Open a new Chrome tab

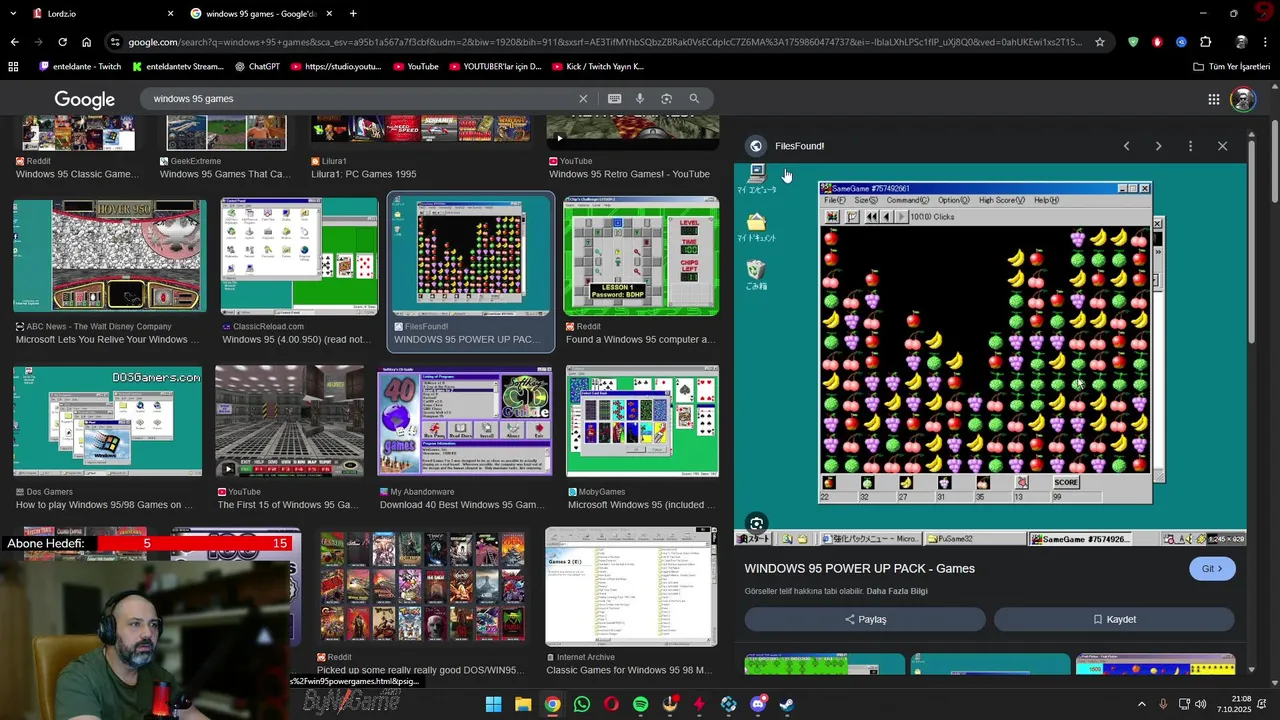(353, 14)
